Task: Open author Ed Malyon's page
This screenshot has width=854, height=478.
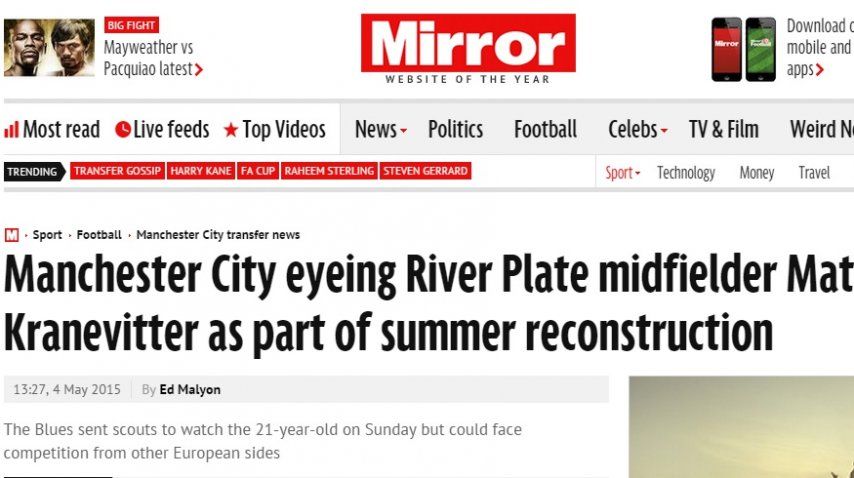Action: click(190, 390)
